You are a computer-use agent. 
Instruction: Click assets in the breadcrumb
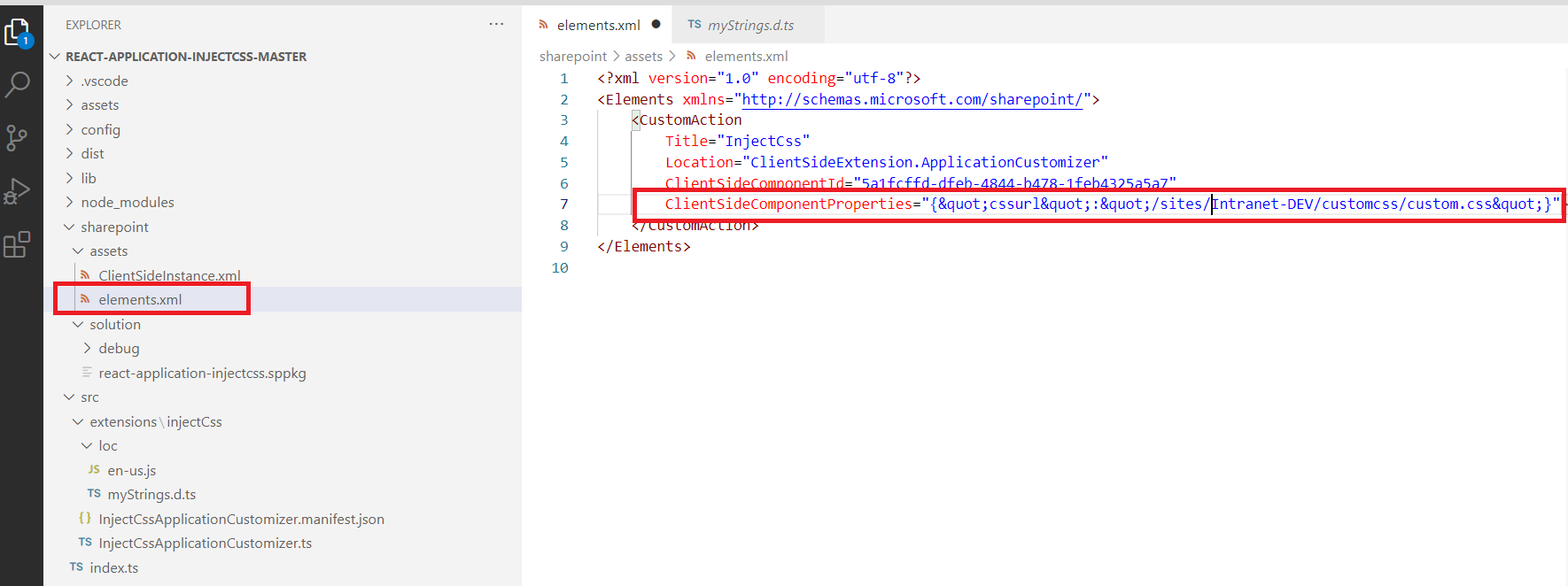click(x=644, y=57)
